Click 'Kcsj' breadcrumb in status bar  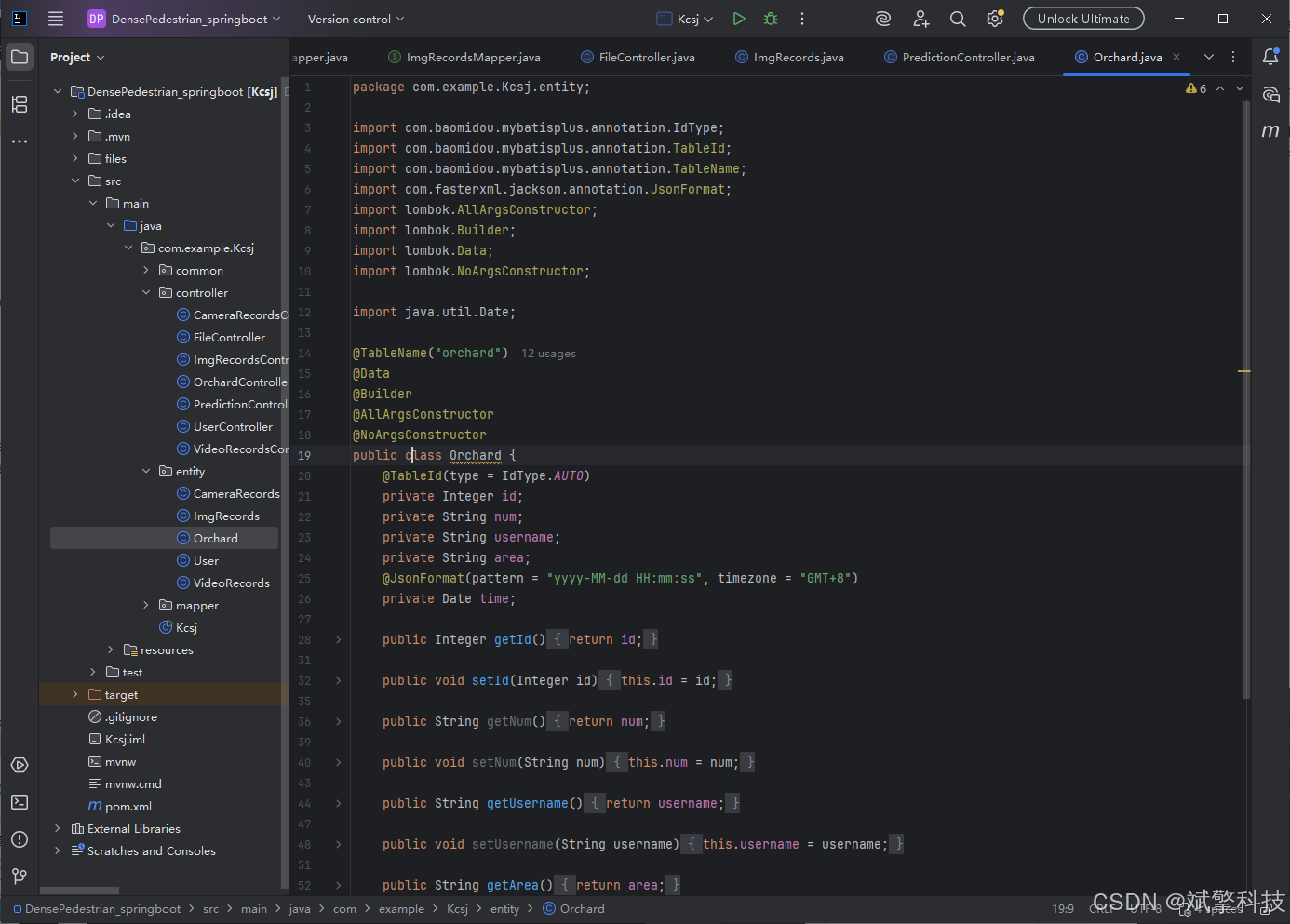(457, 909)
